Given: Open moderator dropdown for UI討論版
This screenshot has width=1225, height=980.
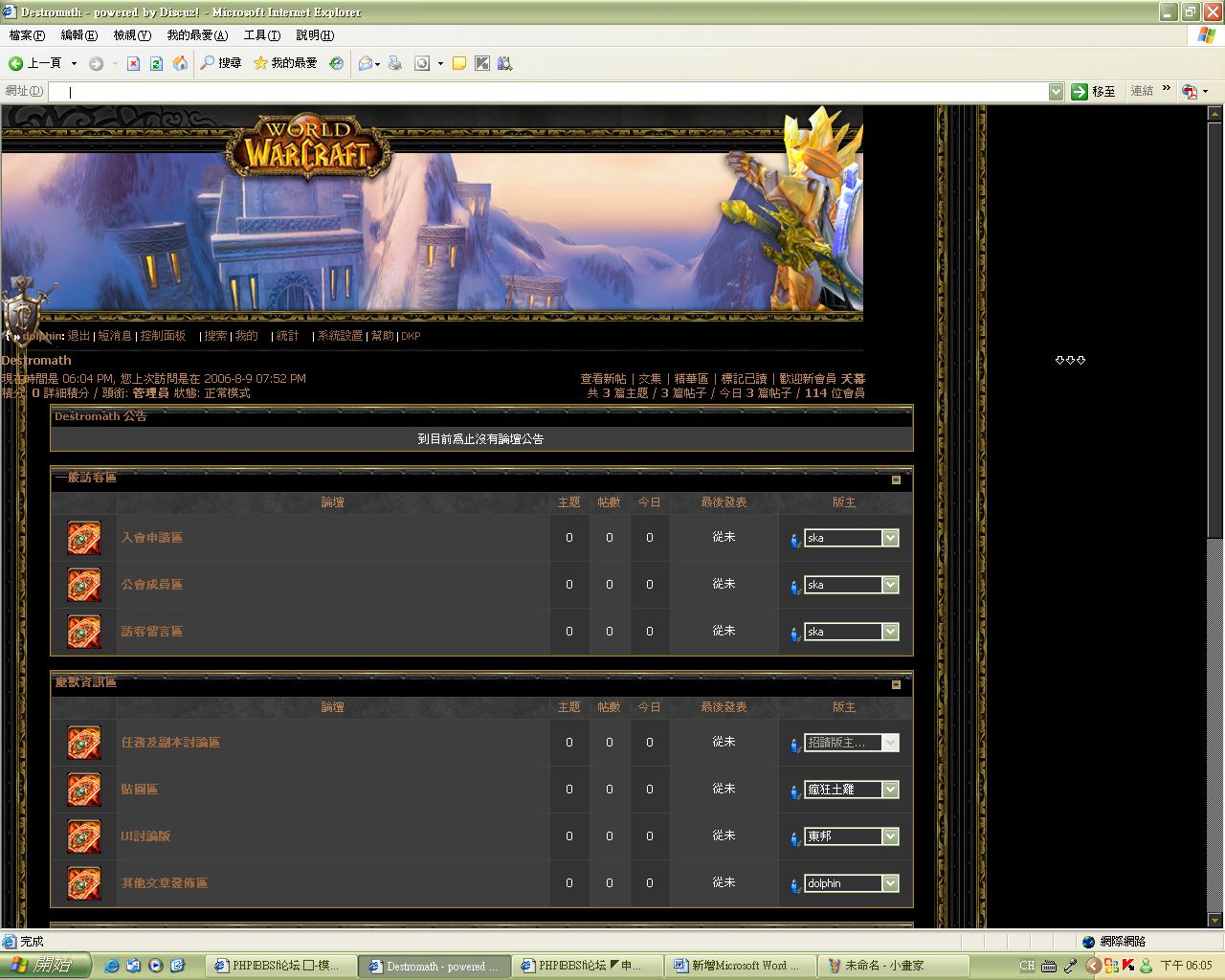Looking at the screenshot, I should [x=890, y=836].
